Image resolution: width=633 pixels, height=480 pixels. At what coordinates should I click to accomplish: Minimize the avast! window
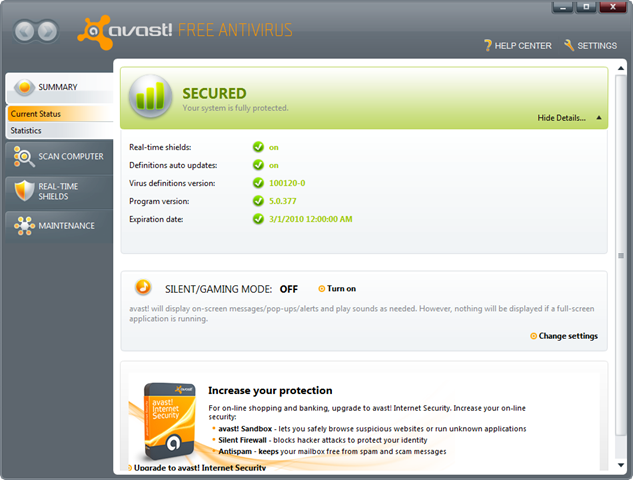pyautogui.click(x=563, y=7)
